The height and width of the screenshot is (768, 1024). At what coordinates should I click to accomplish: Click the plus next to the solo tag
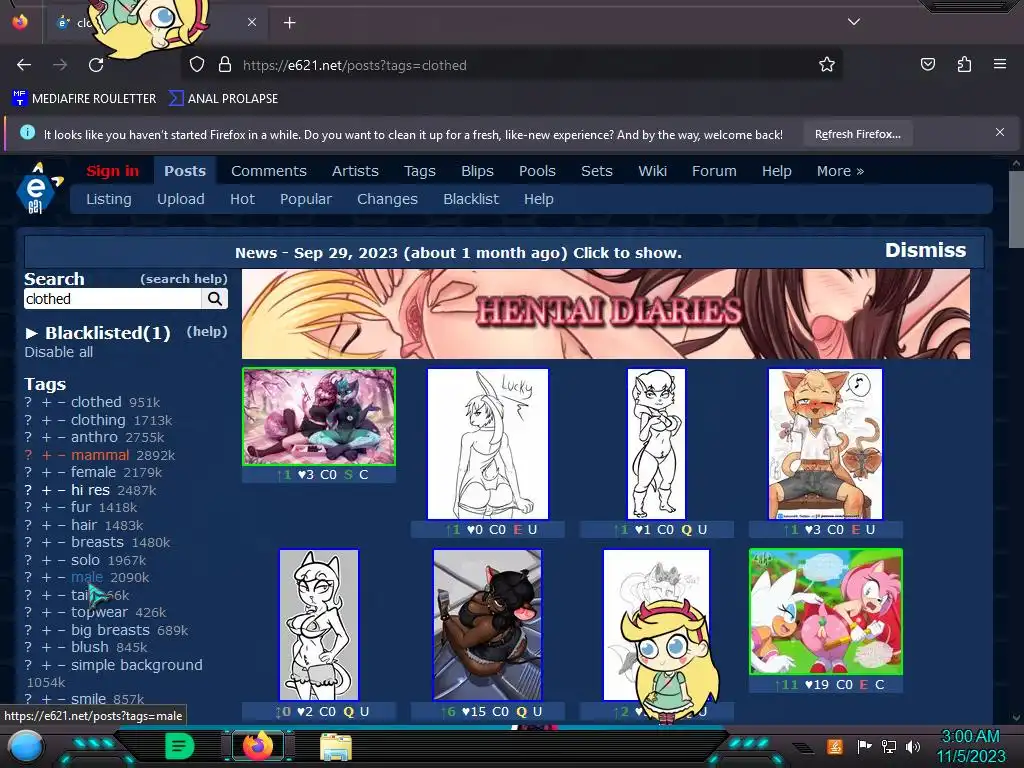click(46, 560)
